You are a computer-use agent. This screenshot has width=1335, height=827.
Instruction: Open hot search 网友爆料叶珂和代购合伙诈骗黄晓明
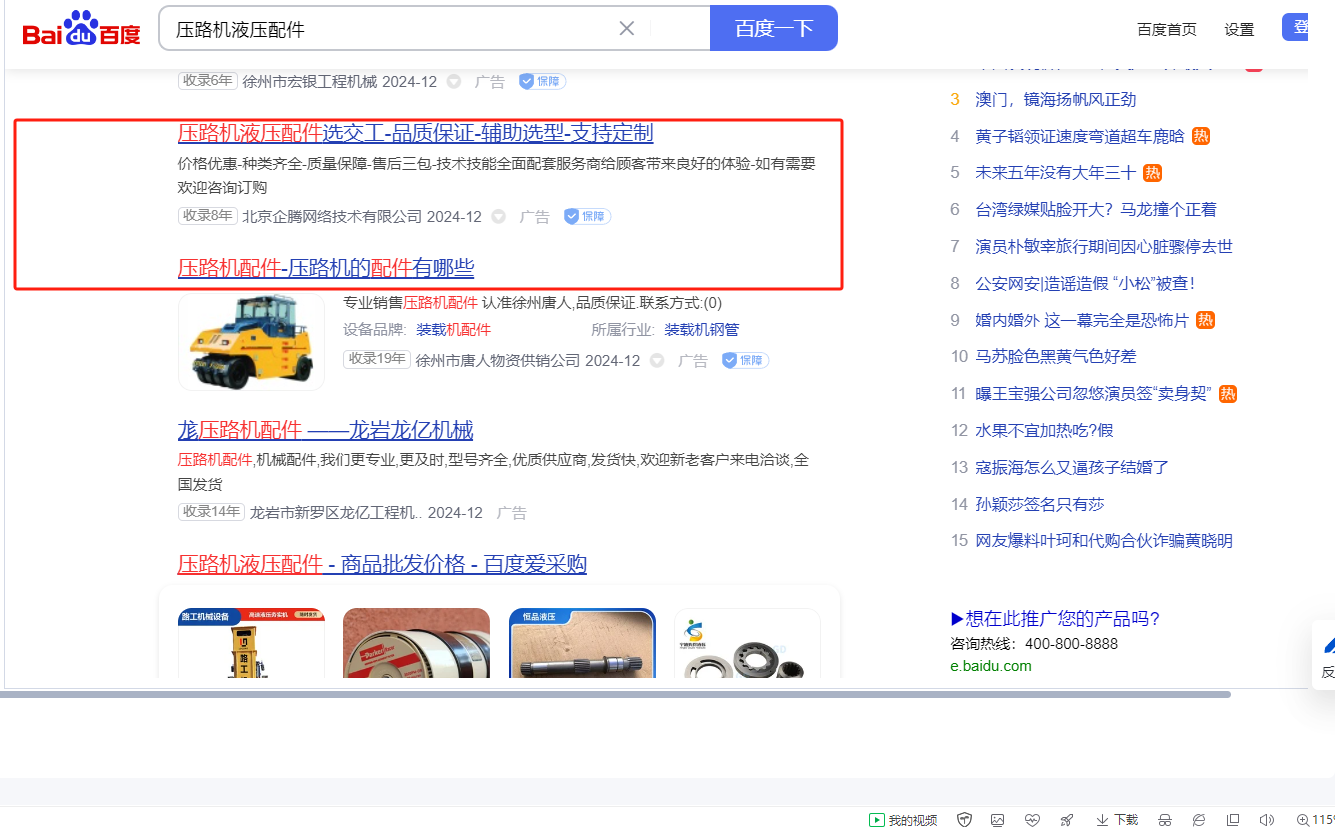coord(1104,541)
